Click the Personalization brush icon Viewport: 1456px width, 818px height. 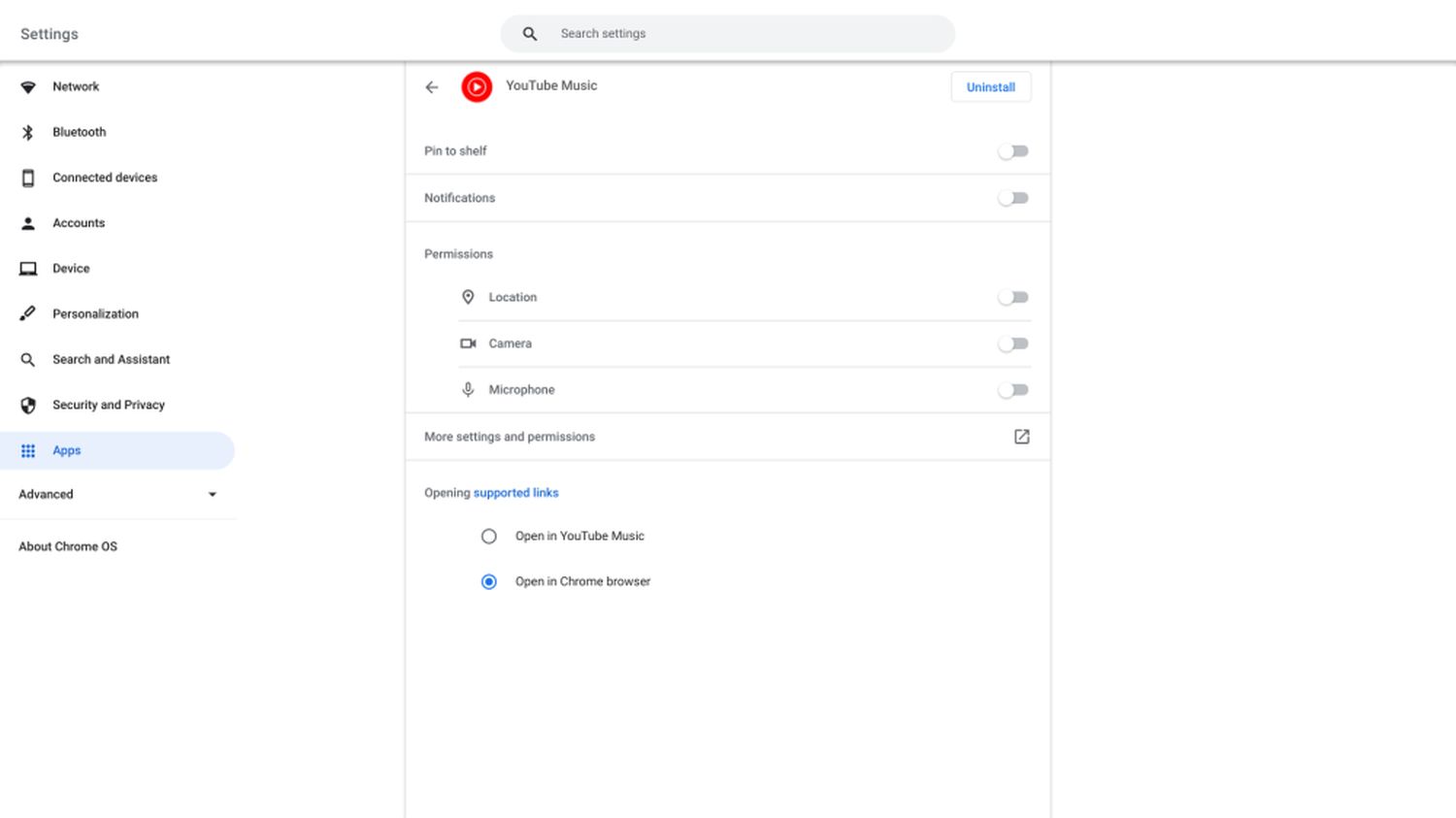click(x=28, y=313)
